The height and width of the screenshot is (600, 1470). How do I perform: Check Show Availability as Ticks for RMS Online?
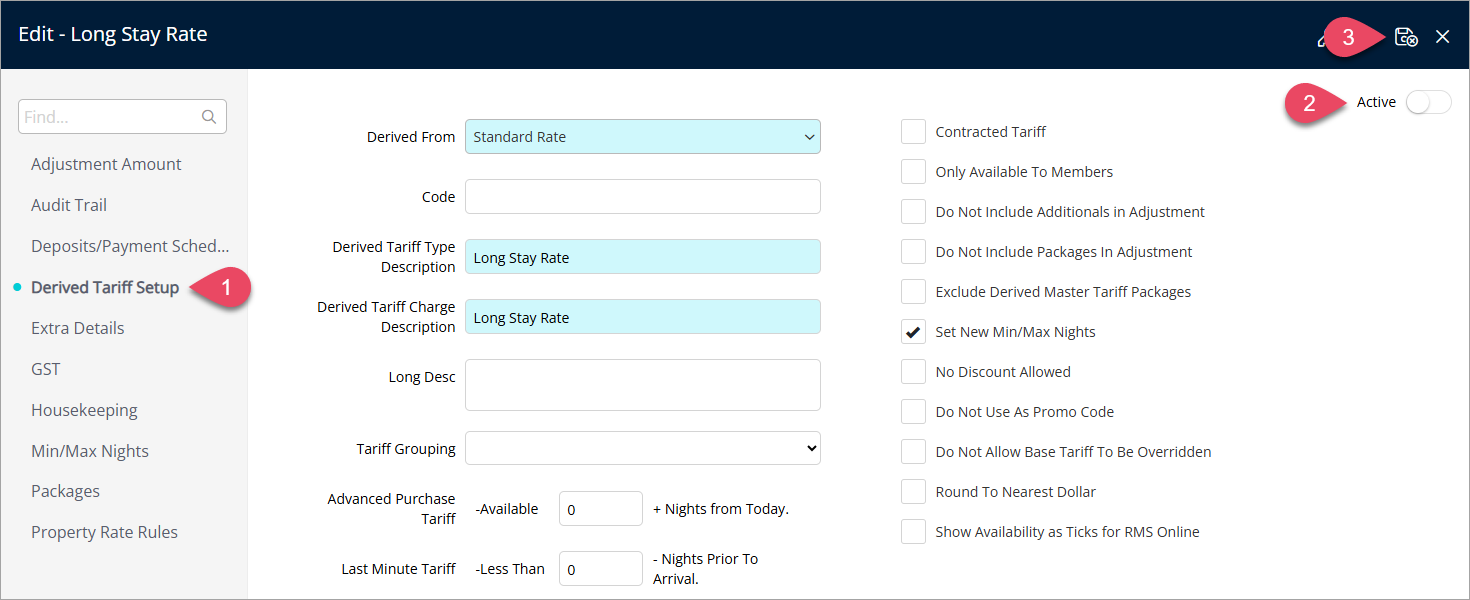[913, 532]
